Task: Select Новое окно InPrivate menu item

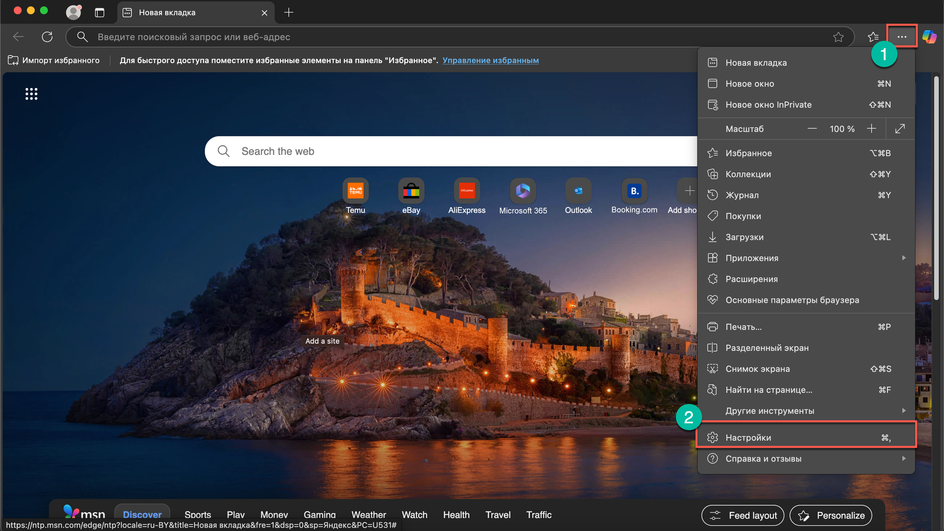Action: [x=806, y=105]
